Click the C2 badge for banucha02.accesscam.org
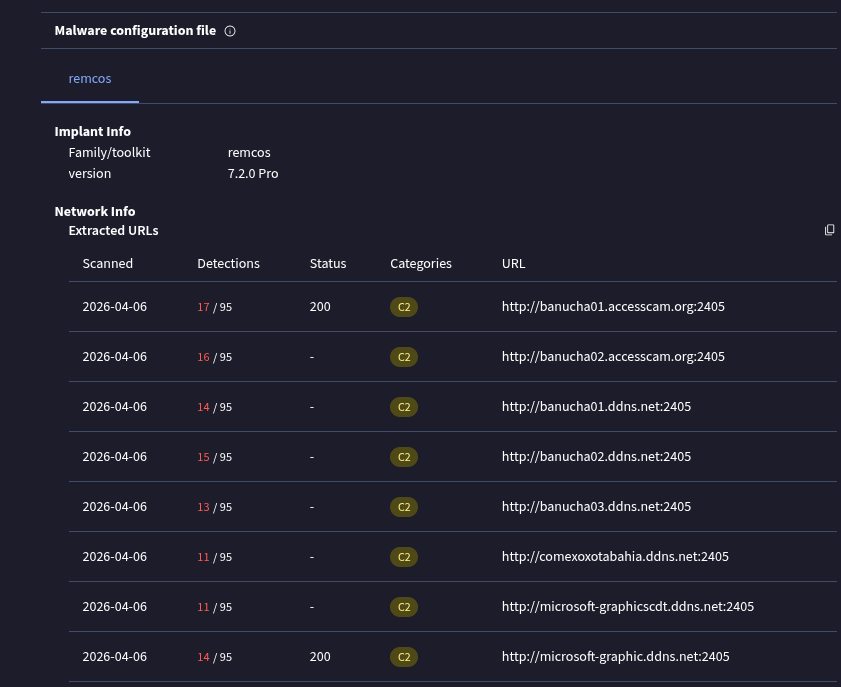The width and height of the screenshot is (841, 687). [404, 357]
